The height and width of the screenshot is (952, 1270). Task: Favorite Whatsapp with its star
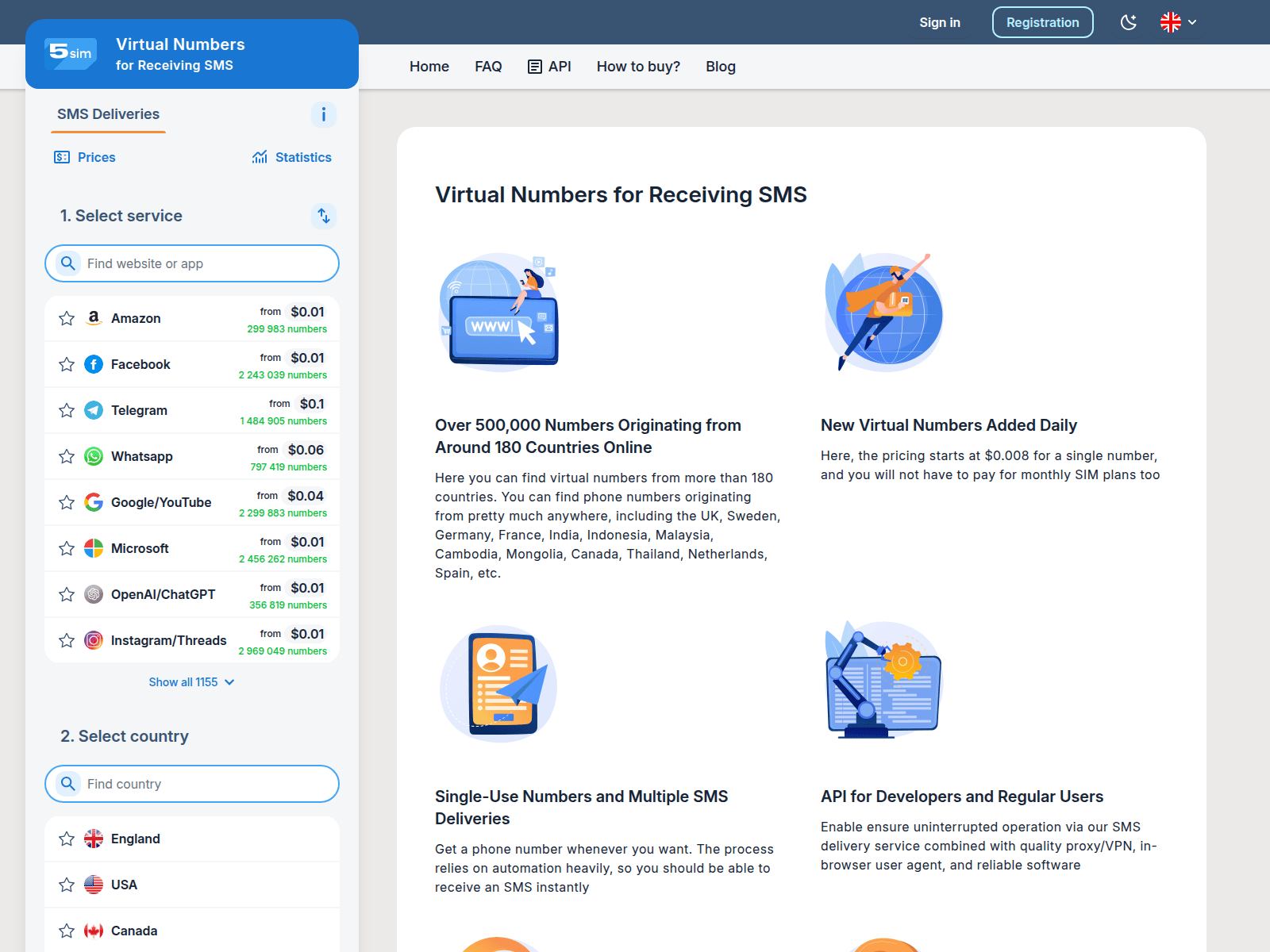click(67, 456)
